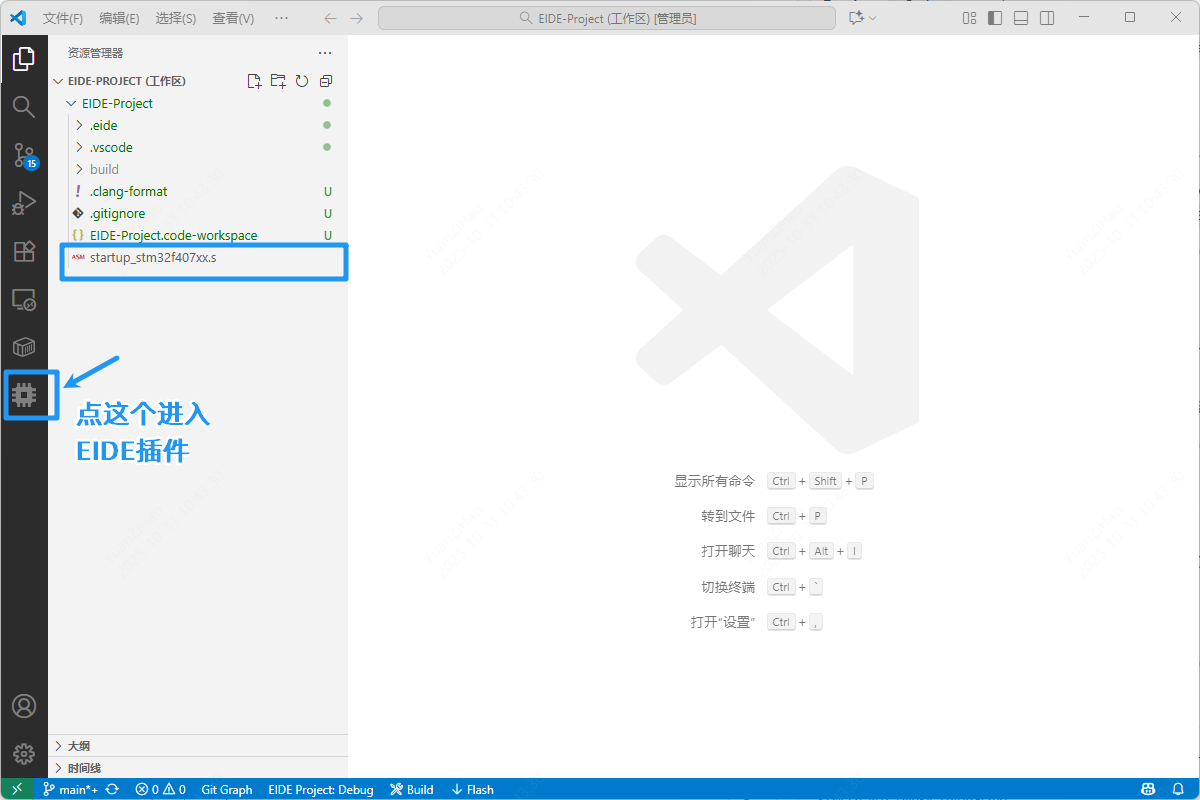Image resolution: width=1200 pixels, height=800 pixels.
Task: Toggle the bottom panel layout button
Action: pos(1020,18)
